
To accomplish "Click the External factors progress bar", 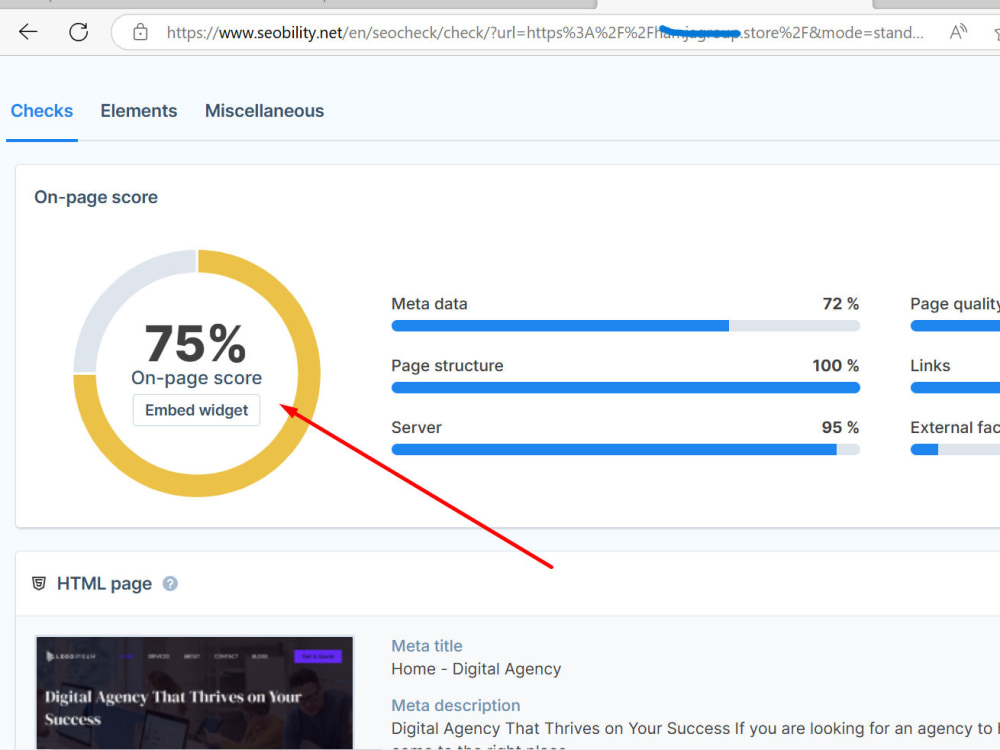I will point(955,450).
